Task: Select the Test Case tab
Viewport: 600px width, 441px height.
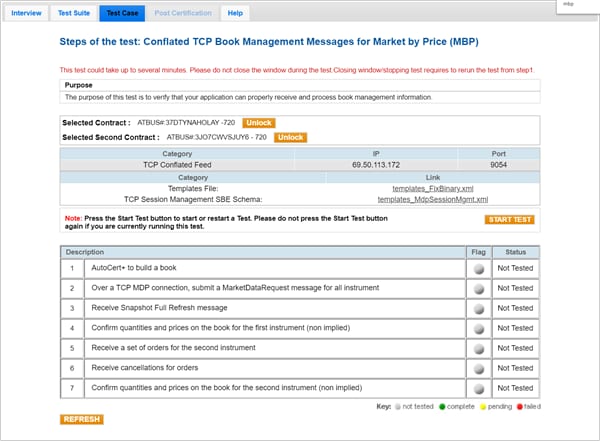Action: pyautogui.click(x=121, y=13)
